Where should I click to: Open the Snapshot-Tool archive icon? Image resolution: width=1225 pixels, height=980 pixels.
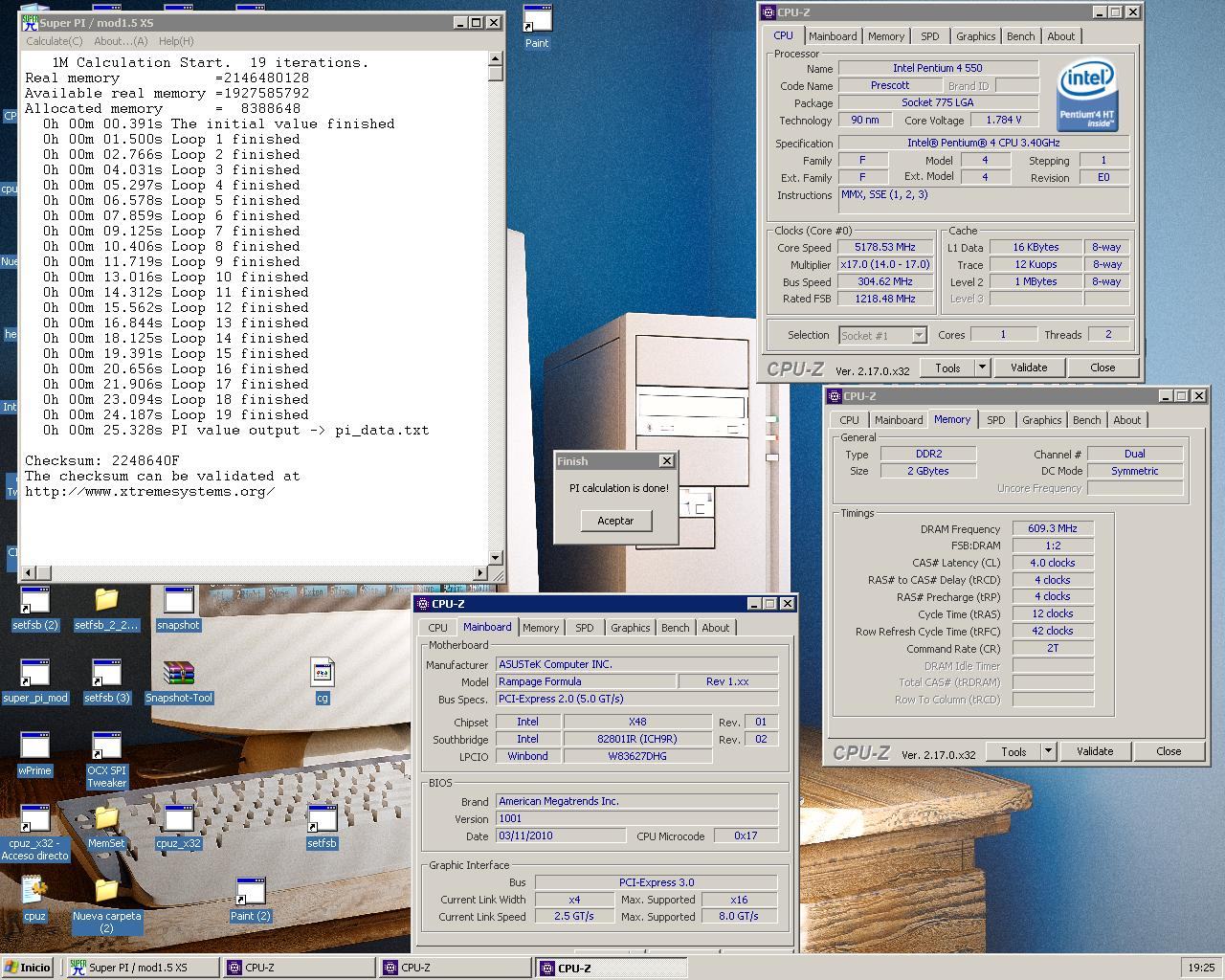pyautogui.click(x=178, y=680)
